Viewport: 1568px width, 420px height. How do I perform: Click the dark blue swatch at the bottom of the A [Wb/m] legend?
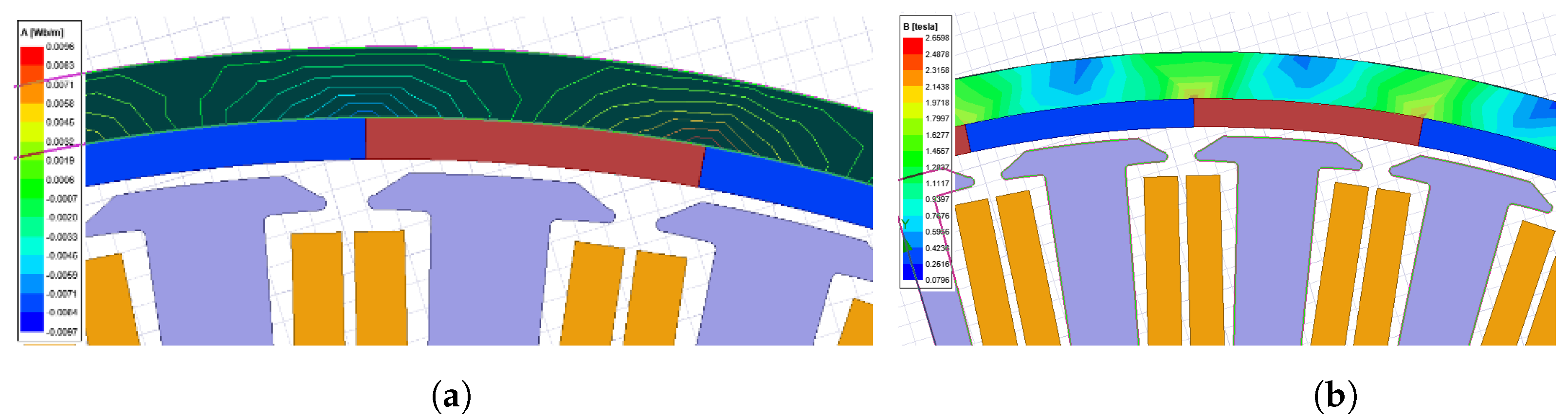pyautogui.click(x=32, y=321)
